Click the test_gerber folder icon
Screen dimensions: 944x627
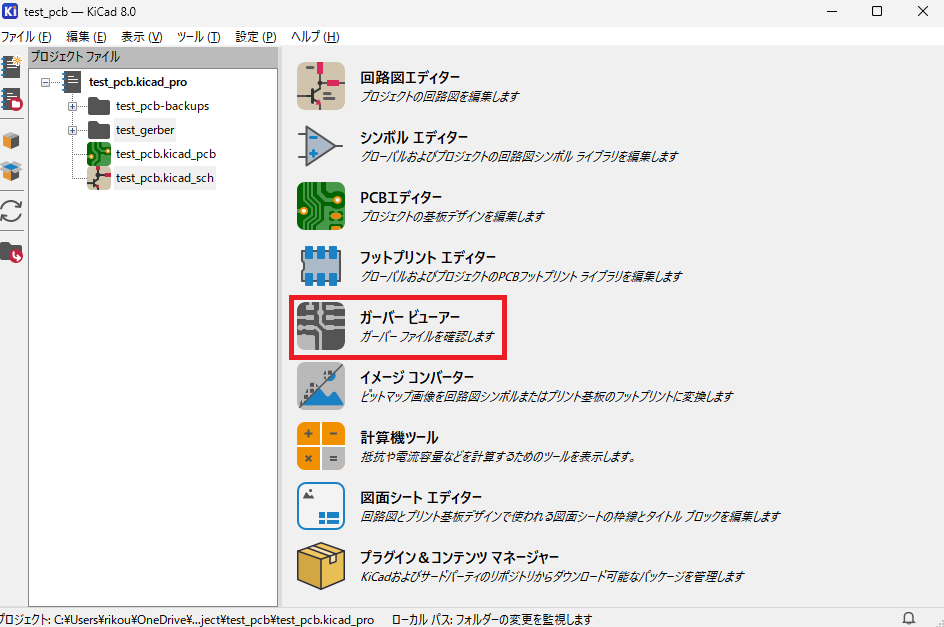click(x=99, y=130)
